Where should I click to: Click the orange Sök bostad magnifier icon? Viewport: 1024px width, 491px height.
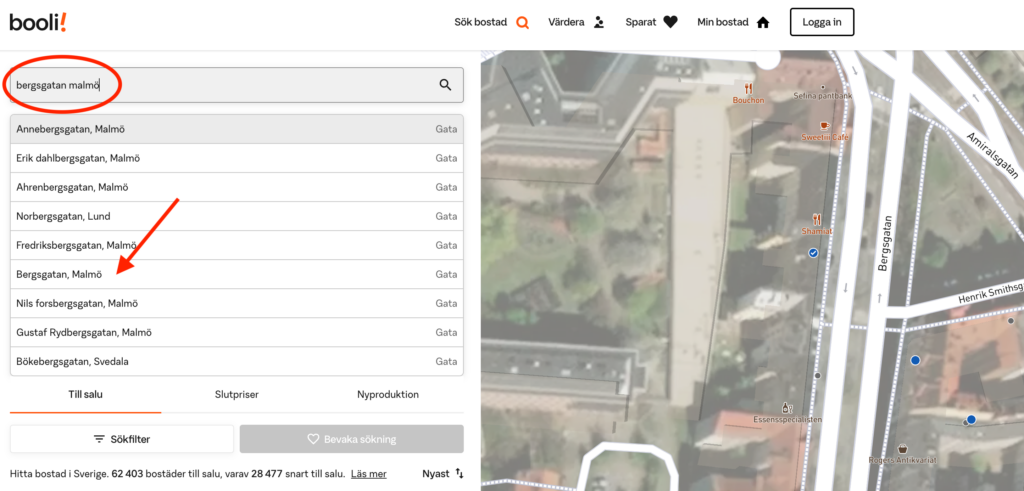[x=522, y=22]
